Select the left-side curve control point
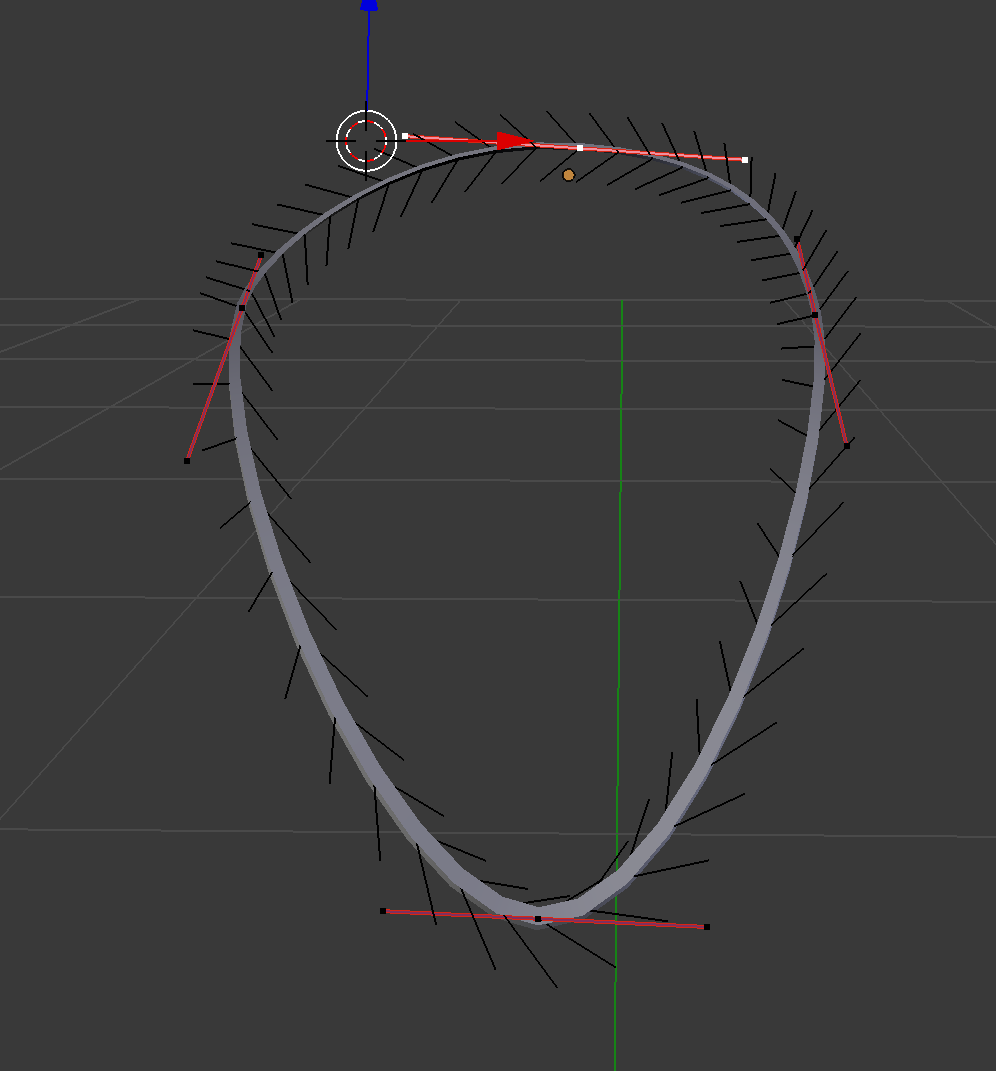 pyautogui.click(x=242, y=308)
